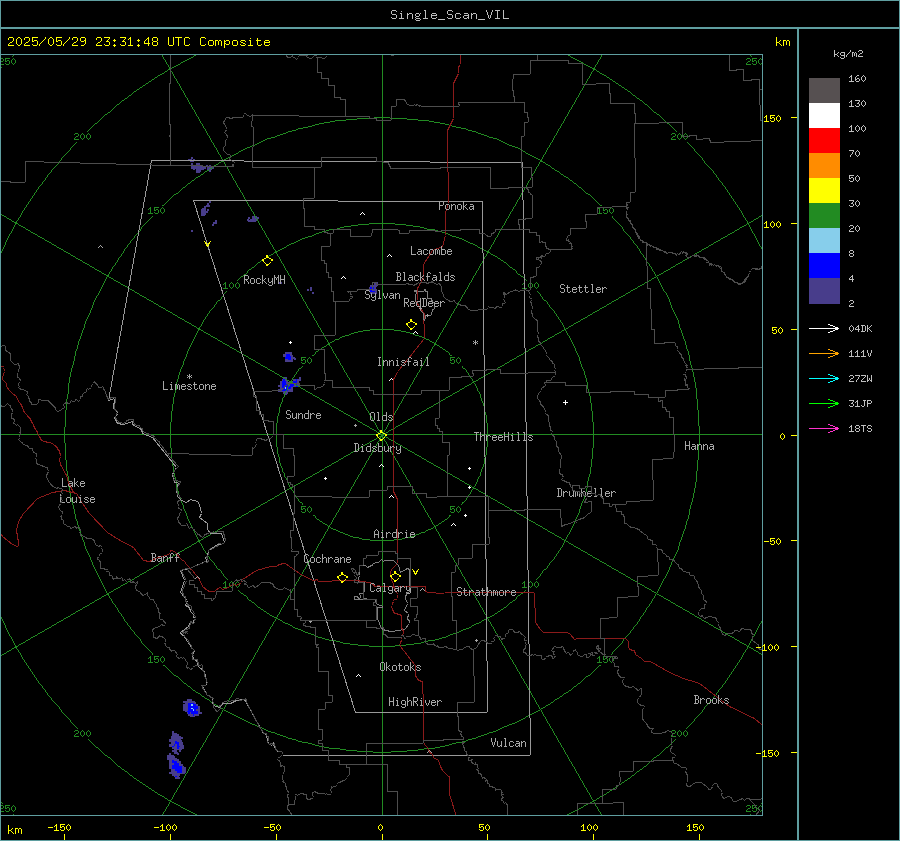The image size is (900, 841).
Task: Click the Single_Scan_VIL title text
Action: pos(449,15)
